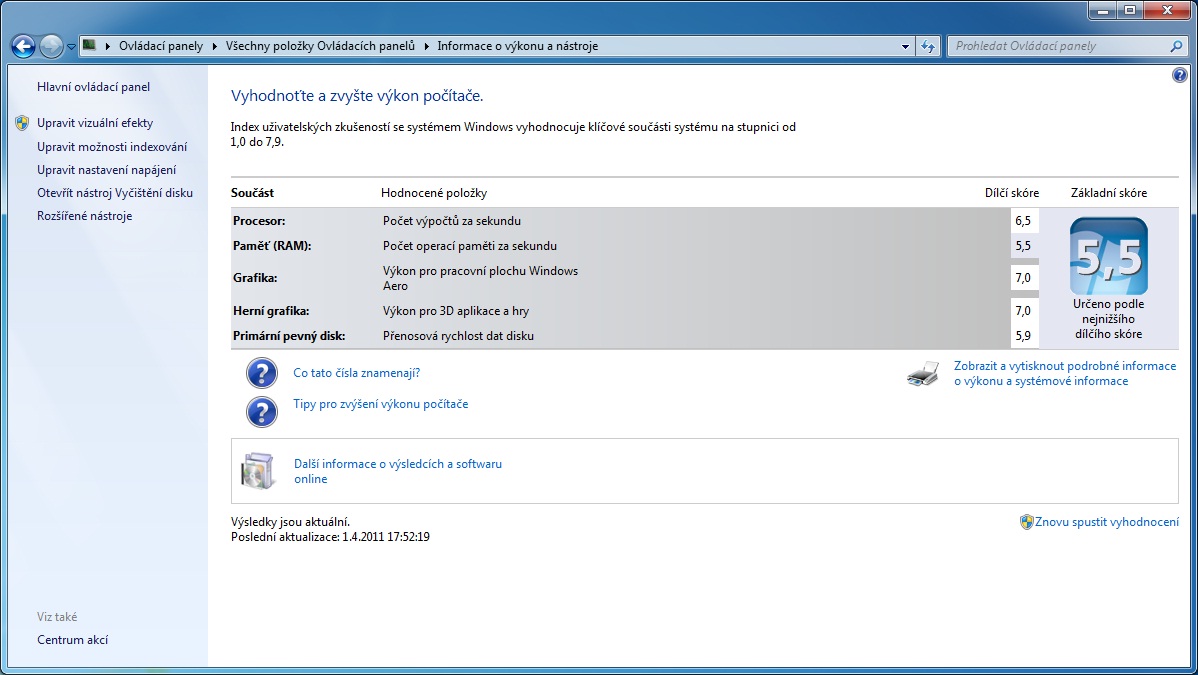The height and width of the screenshot is (675, 1198).
Task: Click the Forward navigation arrow button
Action: click(51, 46)
